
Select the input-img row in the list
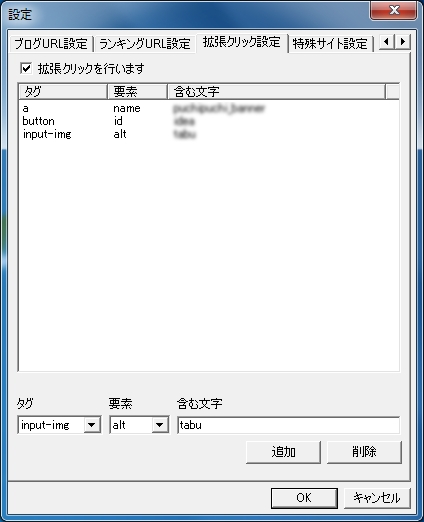(209, 134)
